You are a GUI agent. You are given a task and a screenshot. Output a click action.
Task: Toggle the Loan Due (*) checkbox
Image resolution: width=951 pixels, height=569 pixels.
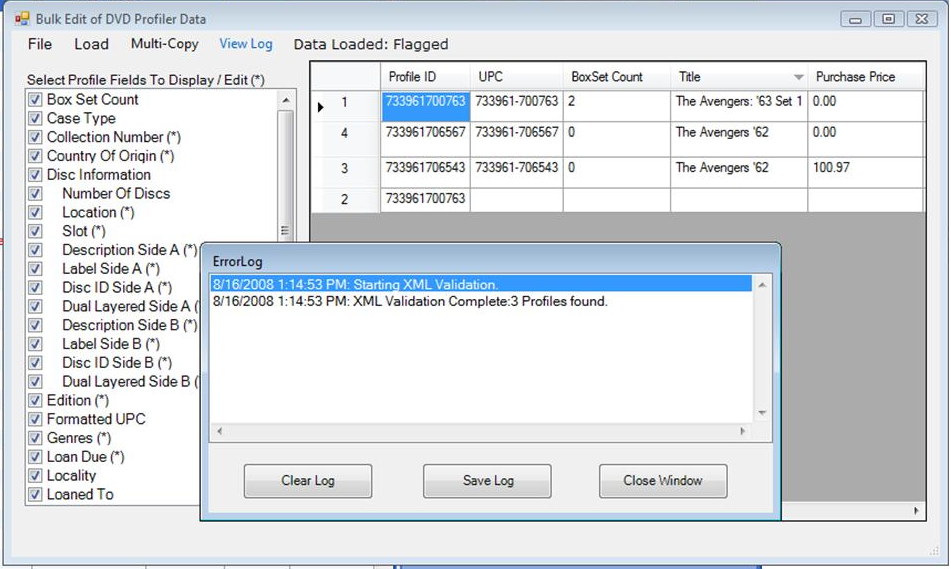tap(35, 457)
